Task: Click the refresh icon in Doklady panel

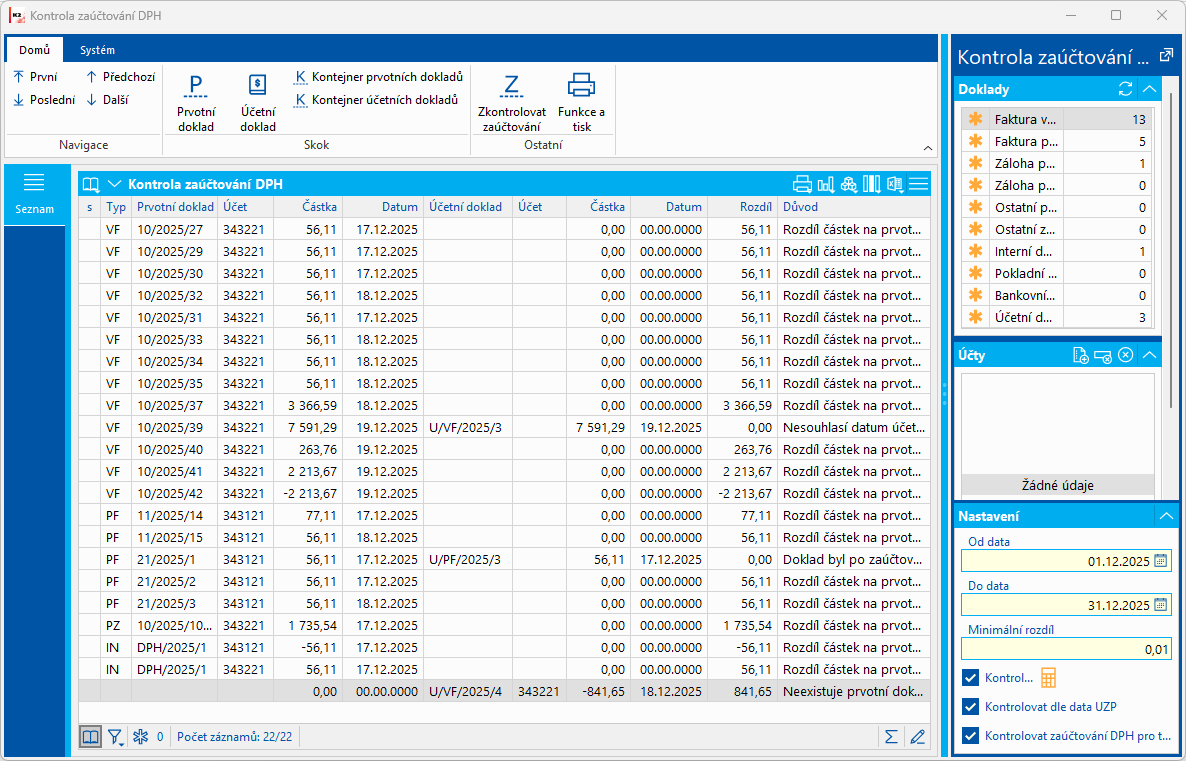Action: click(1125, 89)
